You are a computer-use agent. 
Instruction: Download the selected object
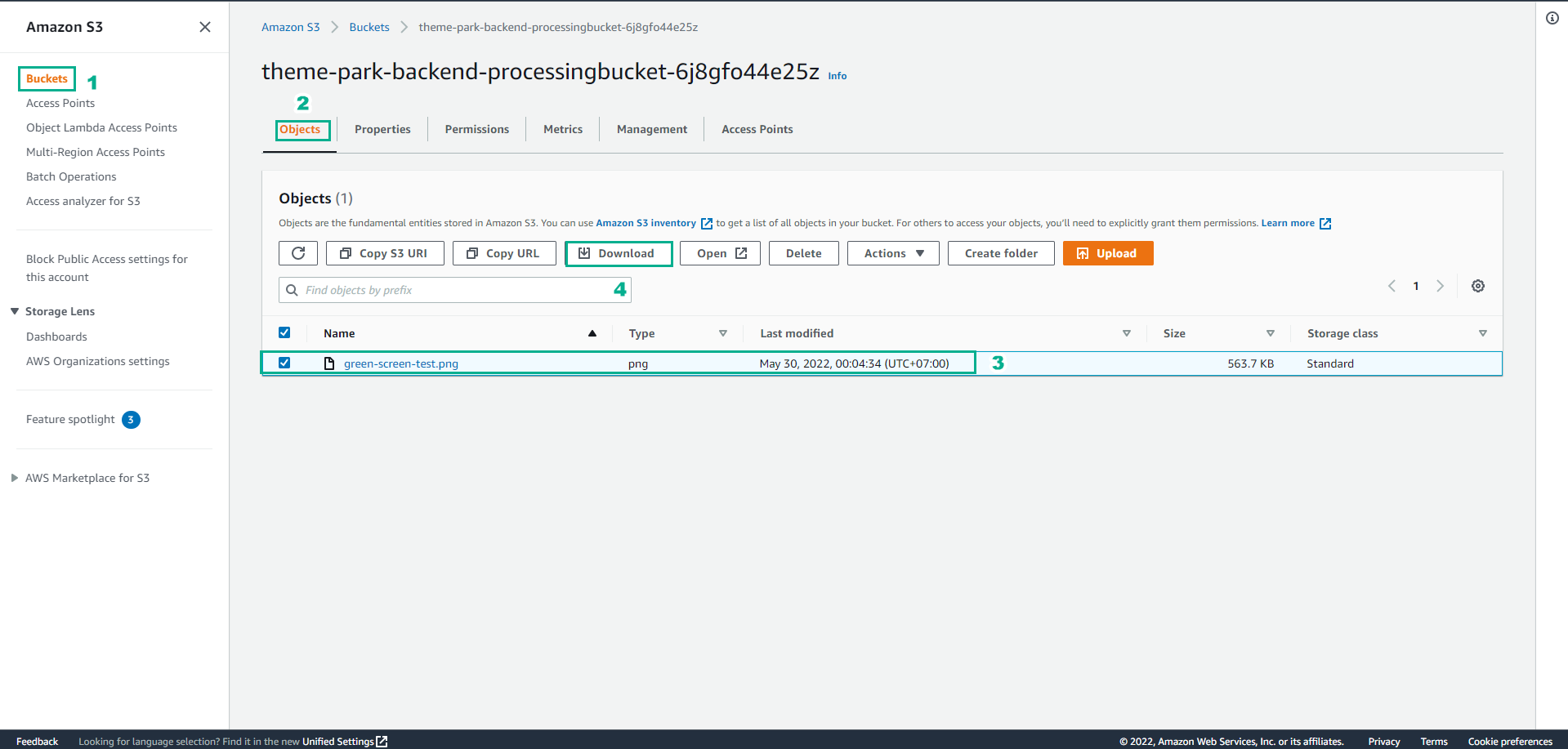pyautogui.click(x=618, y=253)
